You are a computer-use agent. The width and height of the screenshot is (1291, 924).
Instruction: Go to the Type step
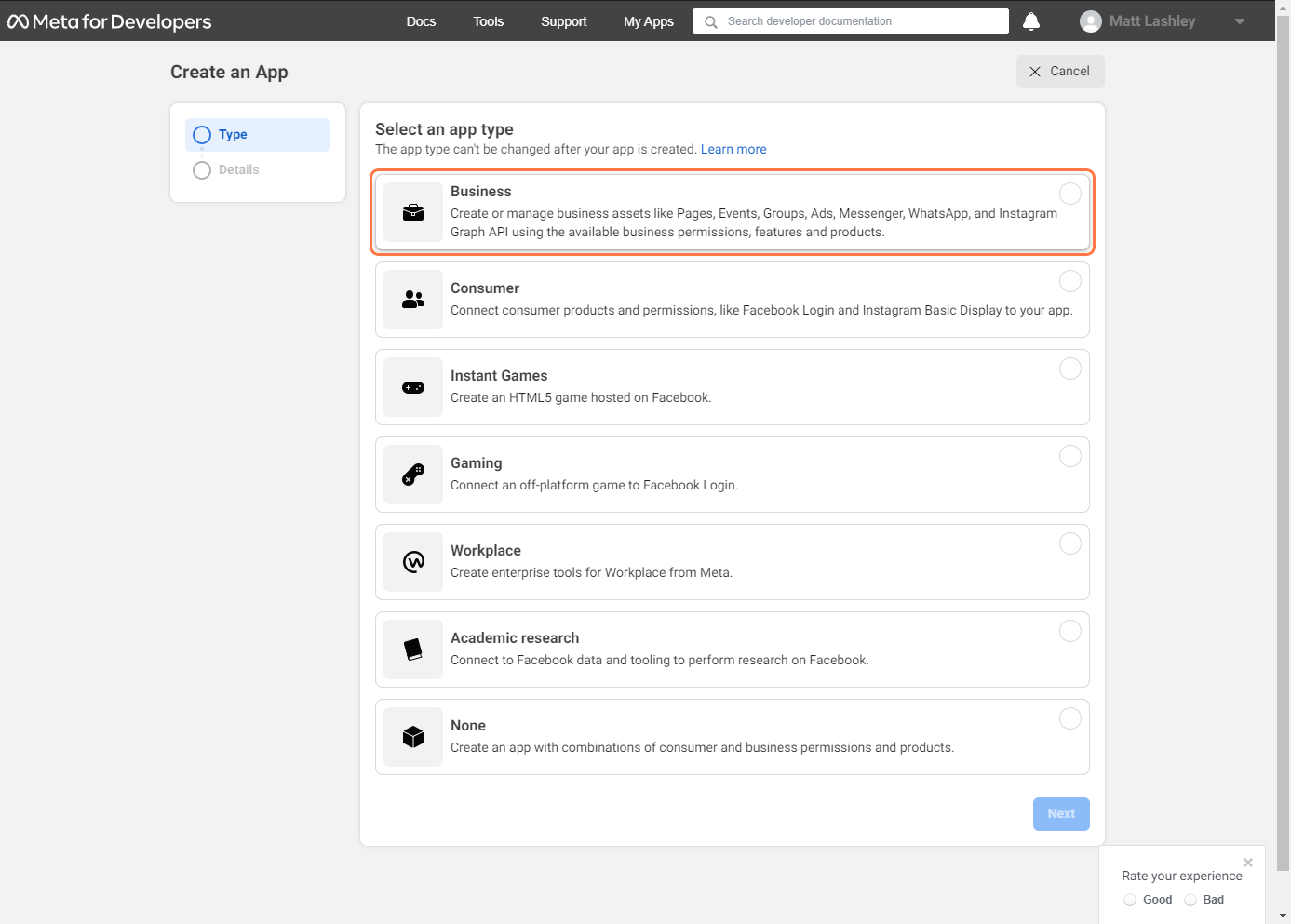pos(258,135)
